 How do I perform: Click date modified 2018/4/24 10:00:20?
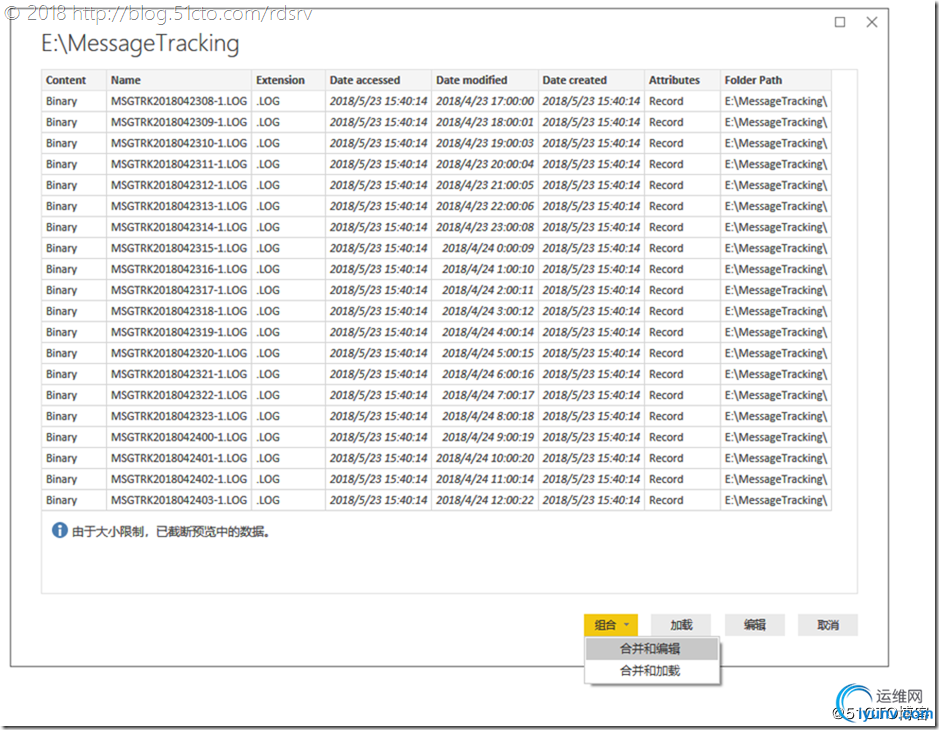484,458
